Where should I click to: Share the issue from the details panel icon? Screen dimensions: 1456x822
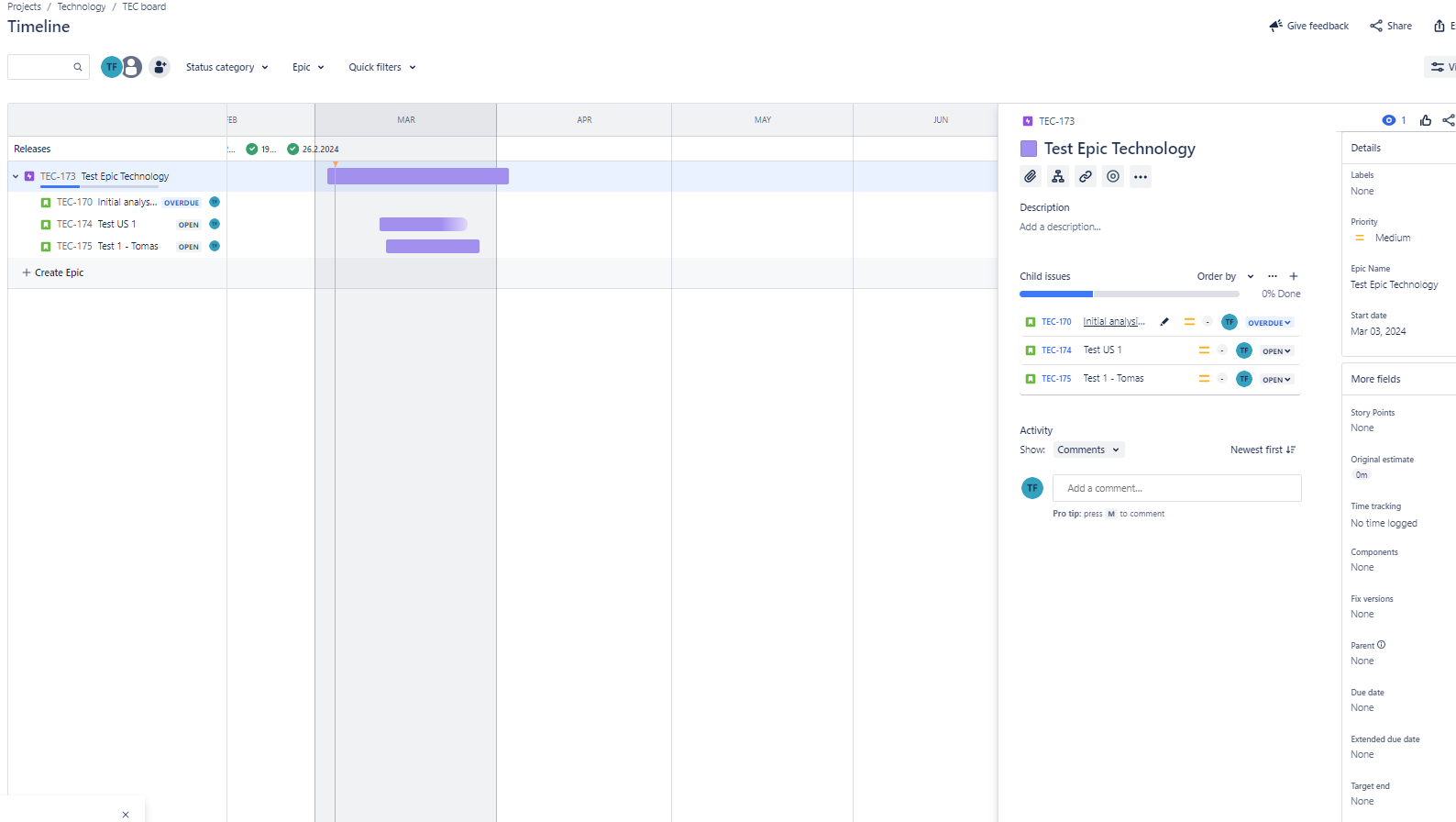1449,120
